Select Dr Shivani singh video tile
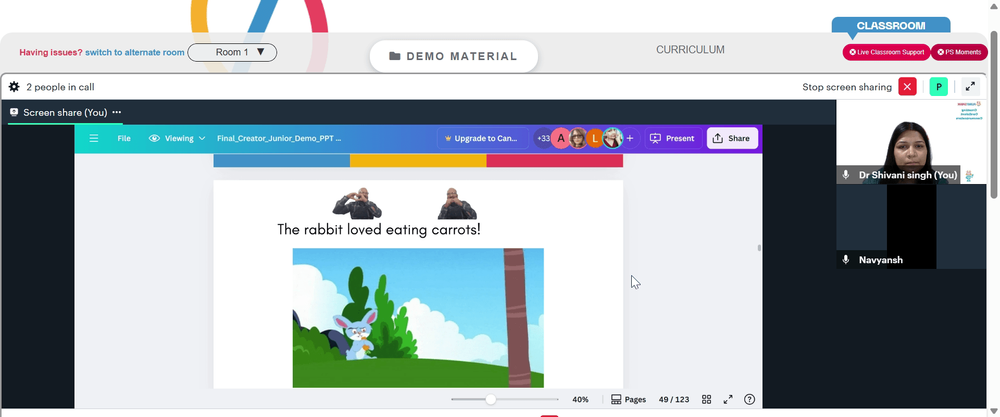The width and height of the screenshot is (1000, 417). click(911, 142)
